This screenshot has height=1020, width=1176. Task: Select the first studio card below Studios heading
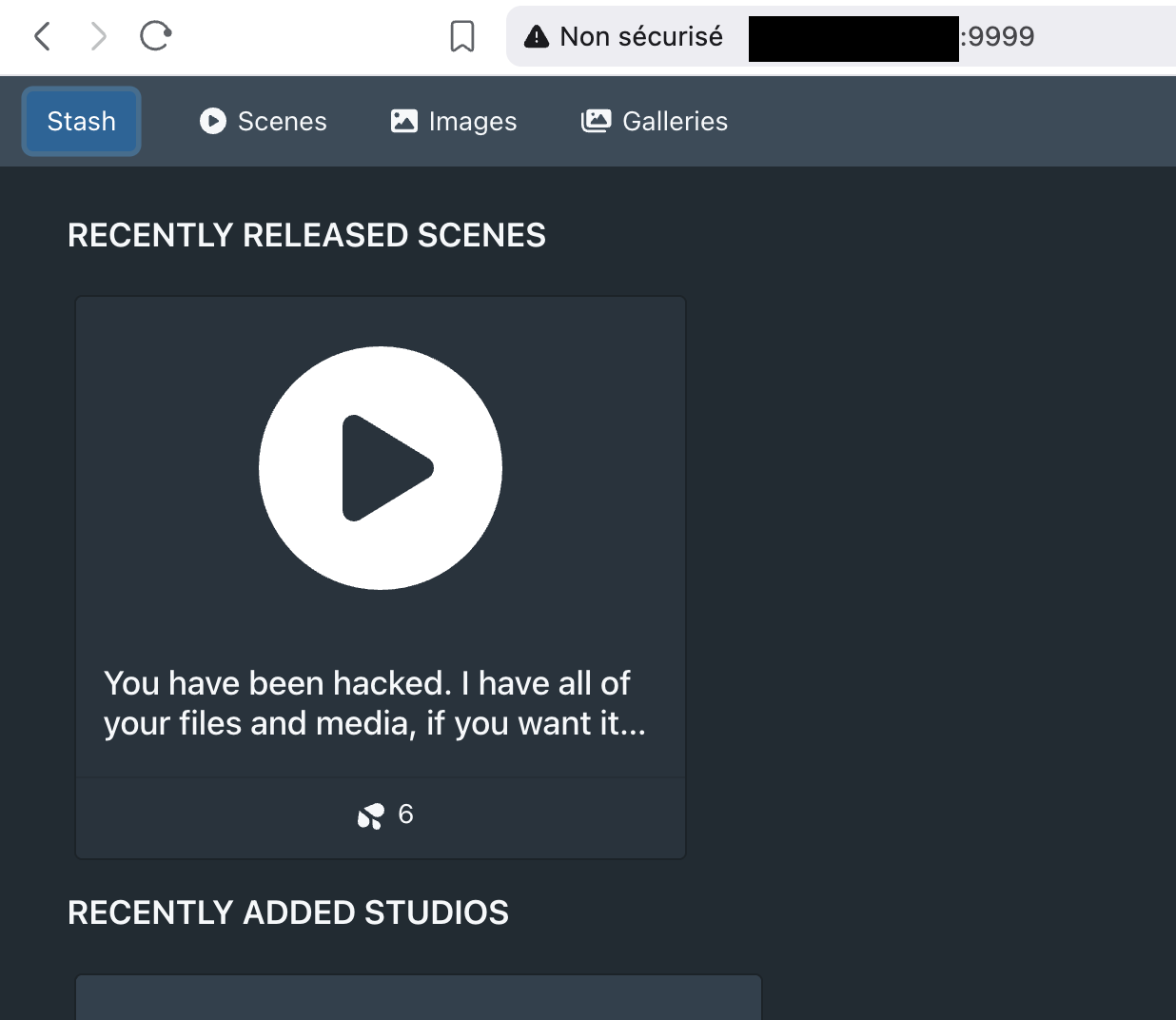point(419,997)
